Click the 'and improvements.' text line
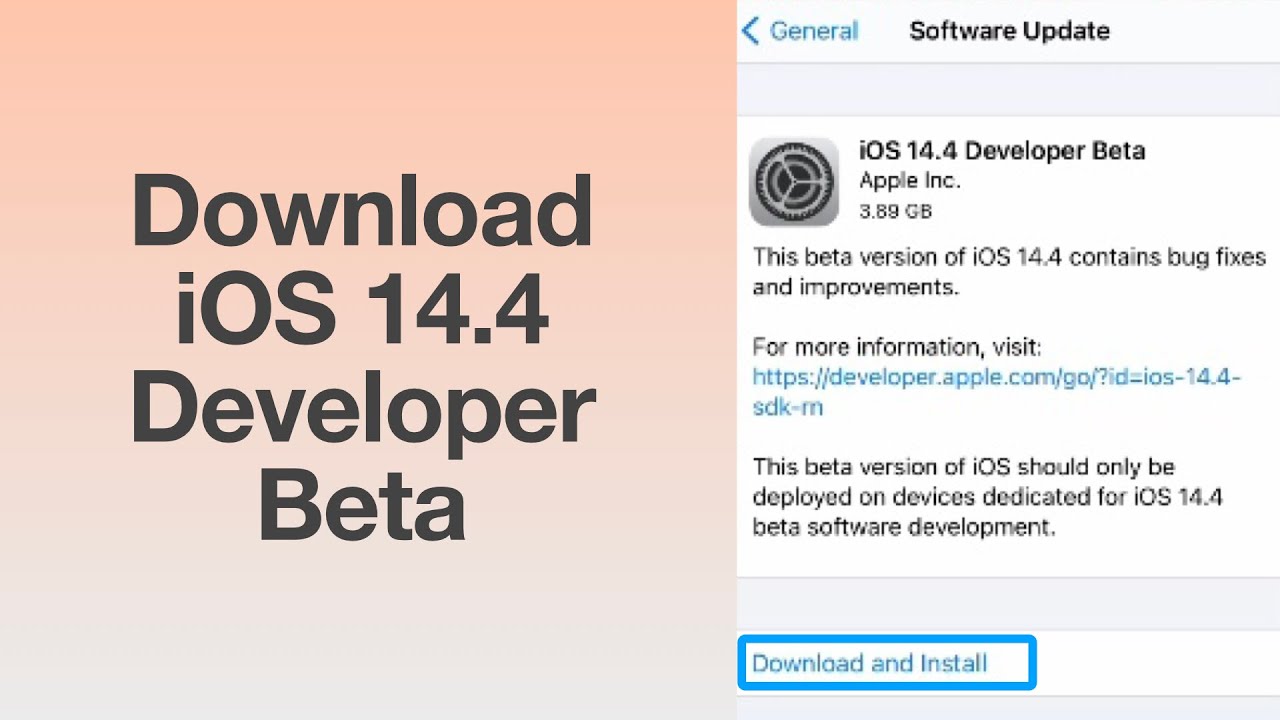Screen dimensions: 1280x720 point(856,287)
